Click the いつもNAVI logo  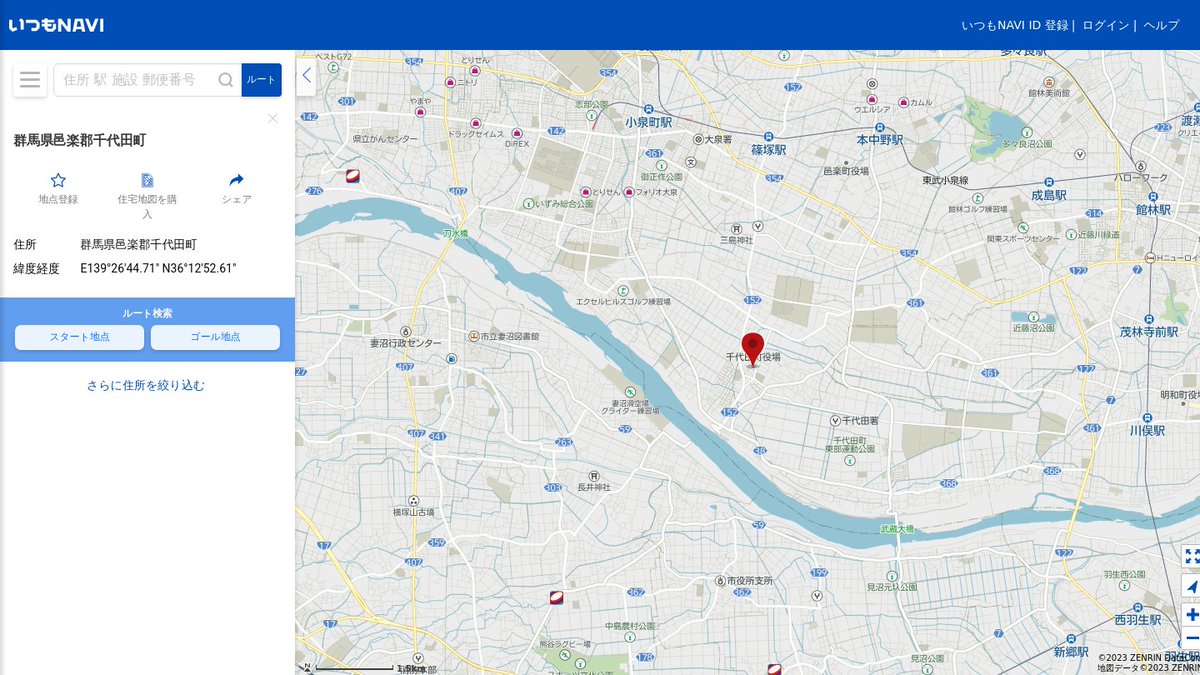[56, 25]
